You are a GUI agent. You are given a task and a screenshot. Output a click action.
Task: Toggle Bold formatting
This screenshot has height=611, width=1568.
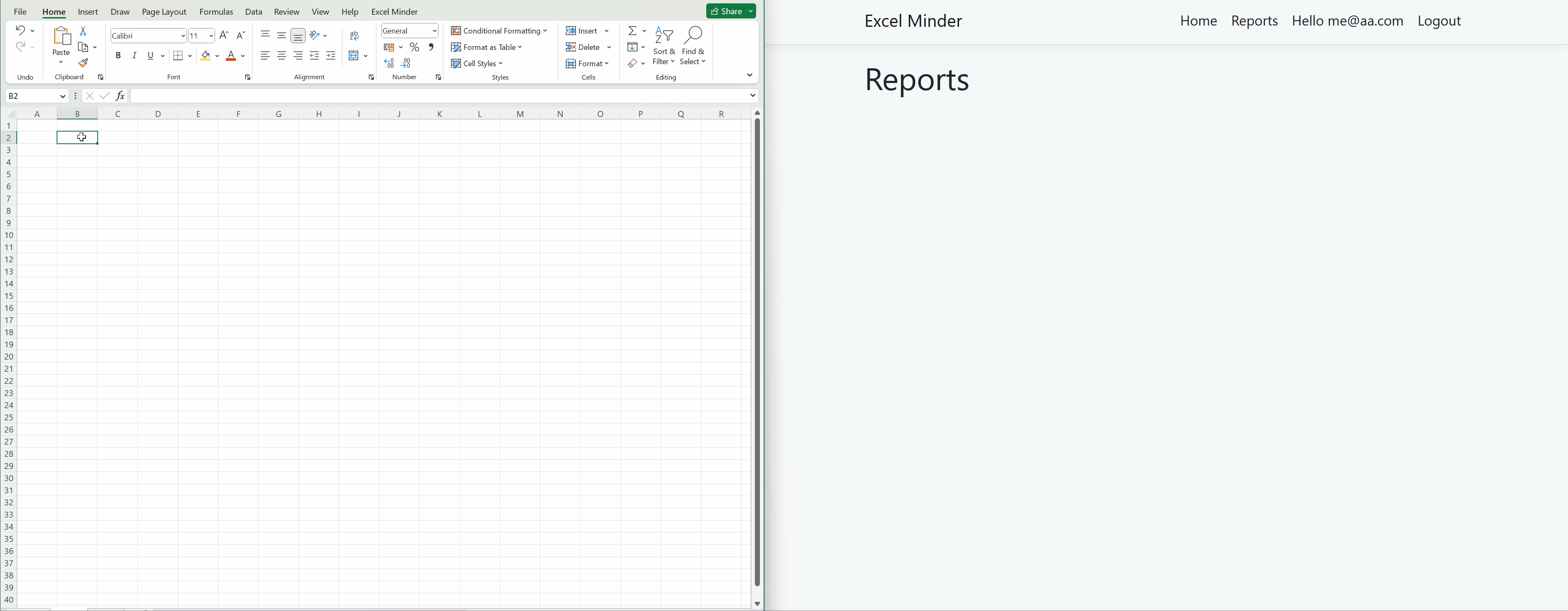(x=118, y=56)
